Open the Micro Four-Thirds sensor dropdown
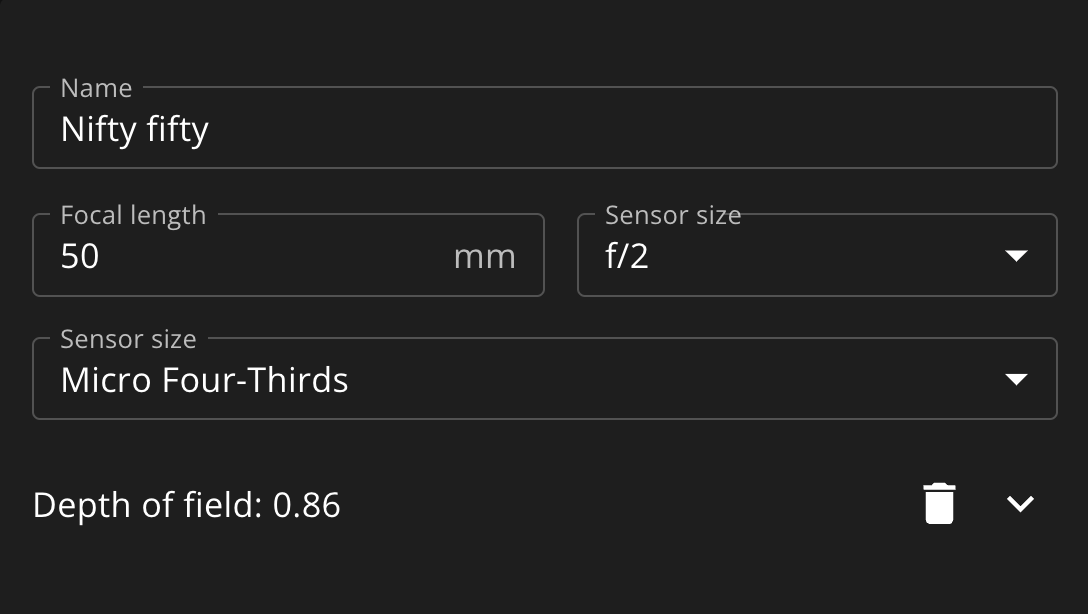Image resolution: width=1088 pixels, height=614 pixels. coord(545,379)
